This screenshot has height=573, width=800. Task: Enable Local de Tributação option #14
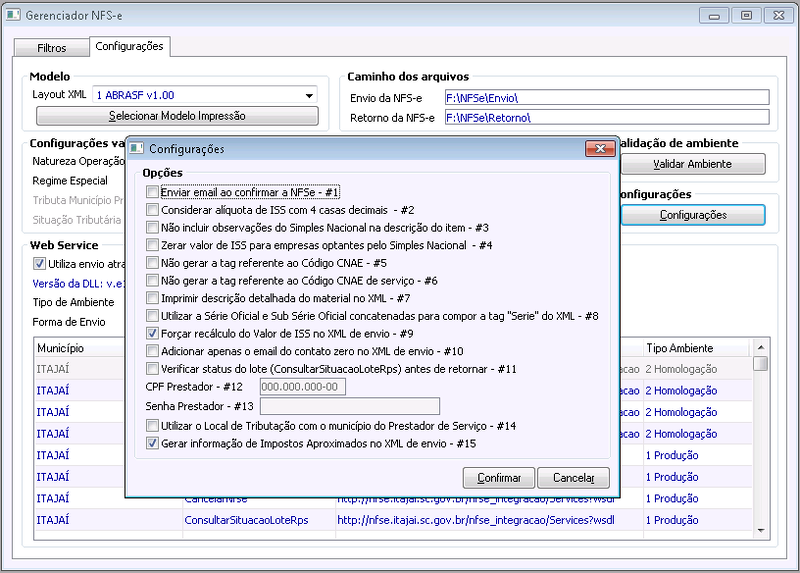152,426
